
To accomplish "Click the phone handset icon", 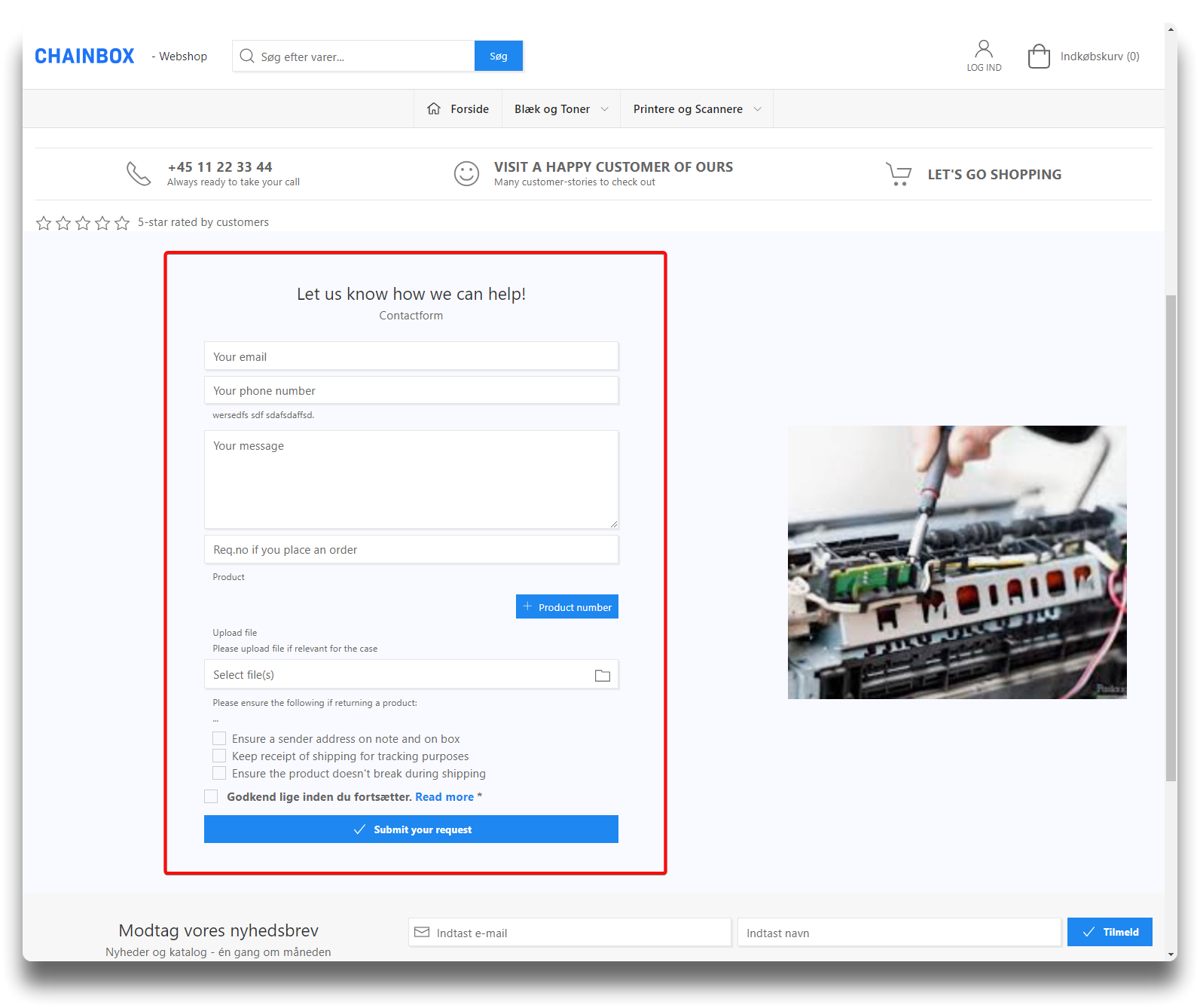I will pos(139,173).
